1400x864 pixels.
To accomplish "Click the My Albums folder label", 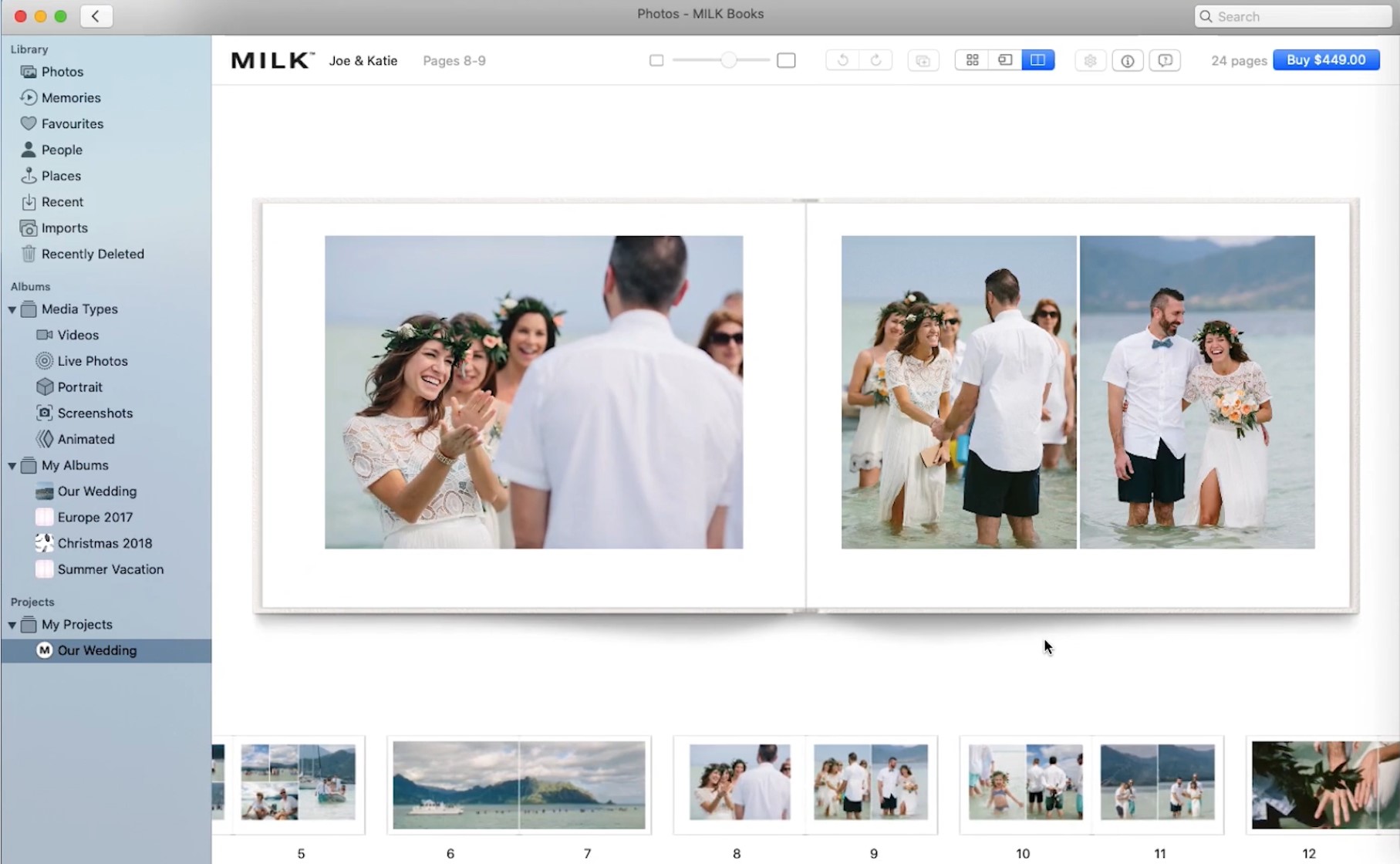I will [x=75, y=466].
